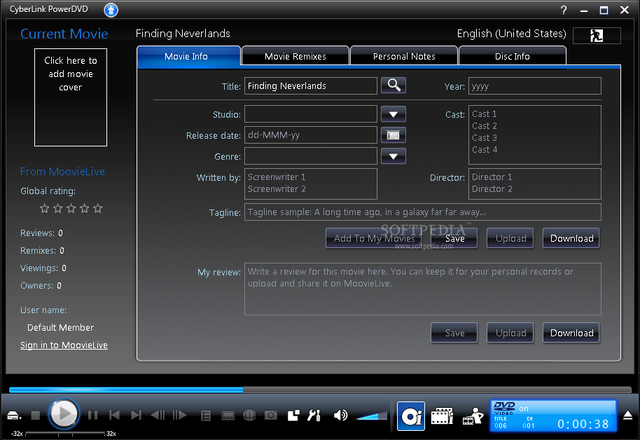Screen dimensions: 640x440
Task: Expand the Studio dropdown arrow
Action: point(393,114)
